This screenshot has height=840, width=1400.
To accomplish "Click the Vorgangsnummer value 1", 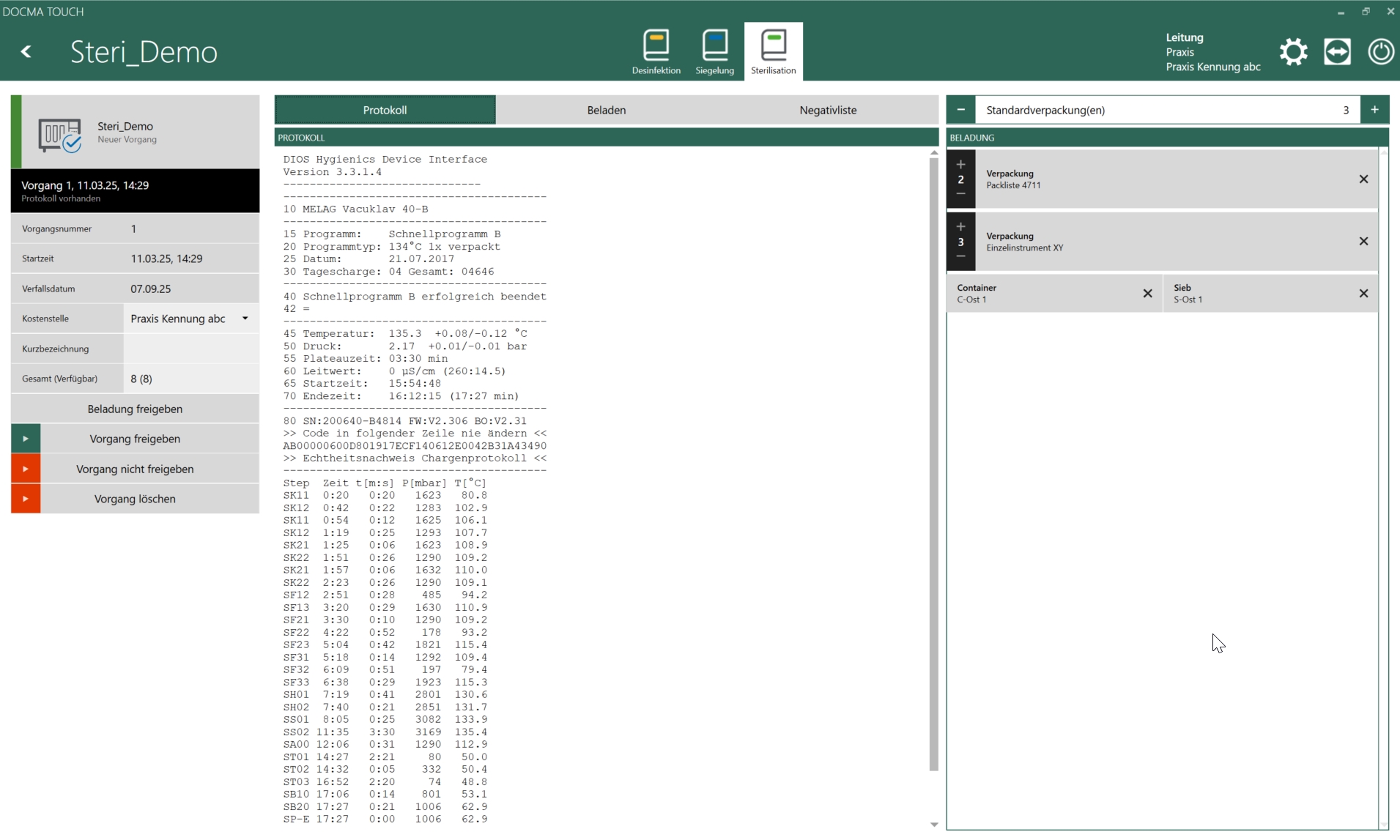I will 133,228.
